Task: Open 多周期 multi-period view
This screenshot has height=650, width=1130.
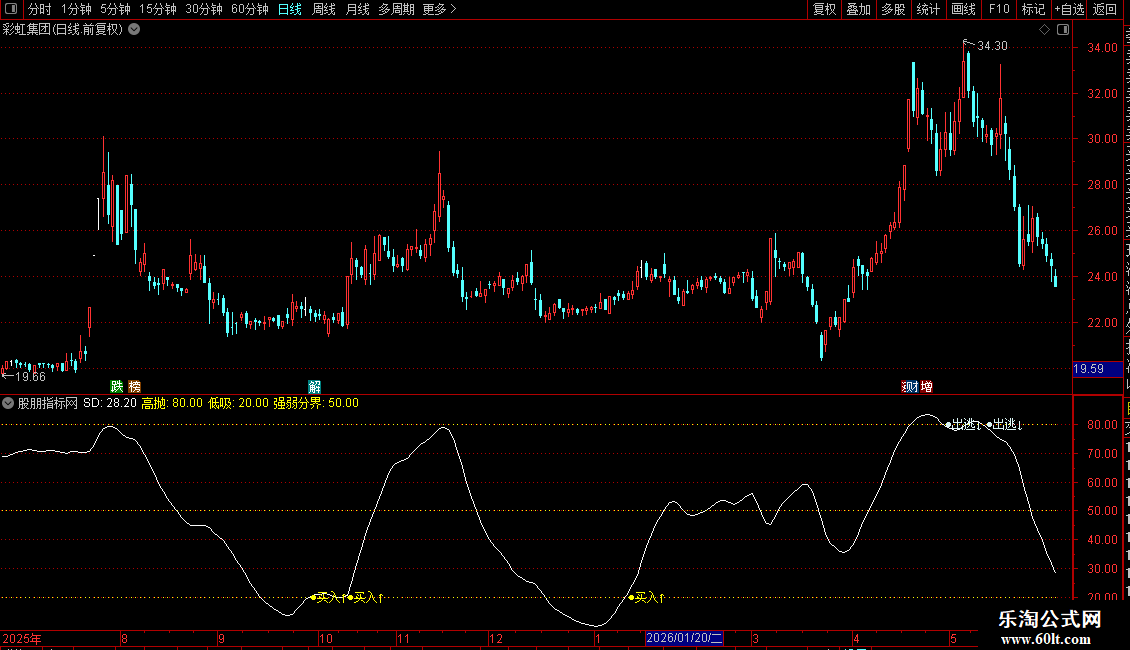Action: (x=396, y=9)
